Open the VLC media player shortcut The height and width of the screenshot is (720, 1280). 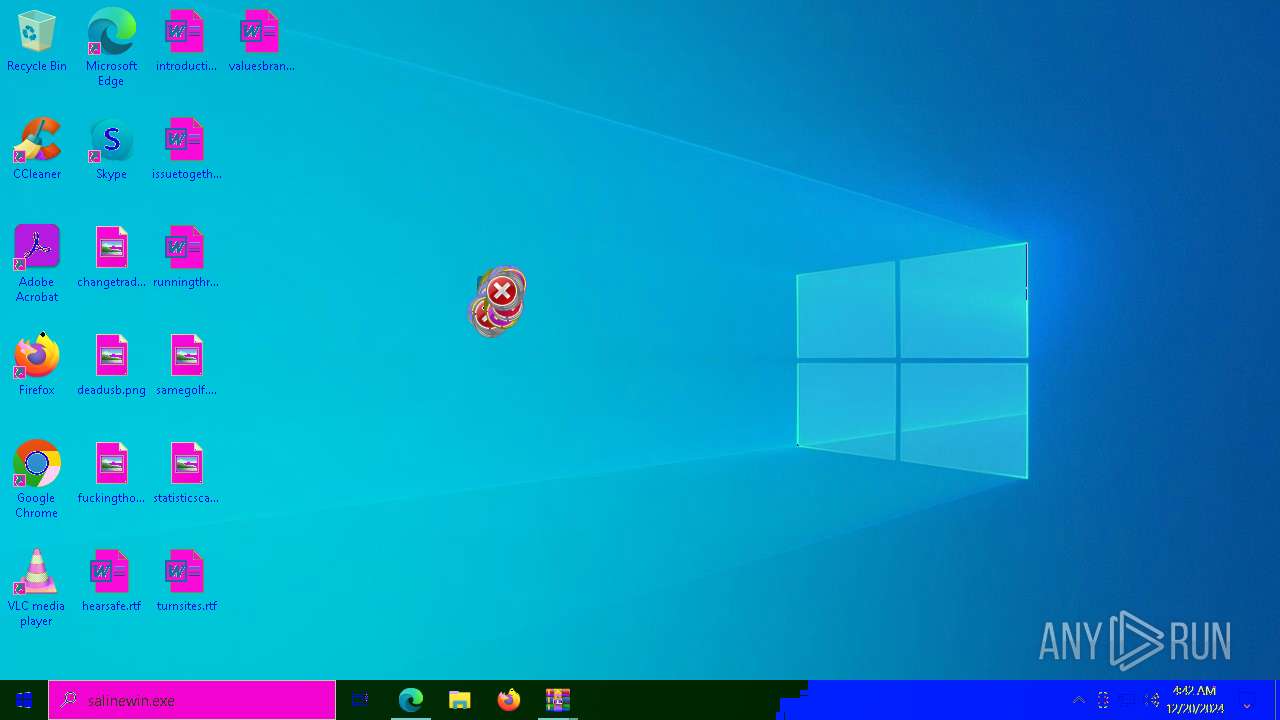click(x=37, y=588)
